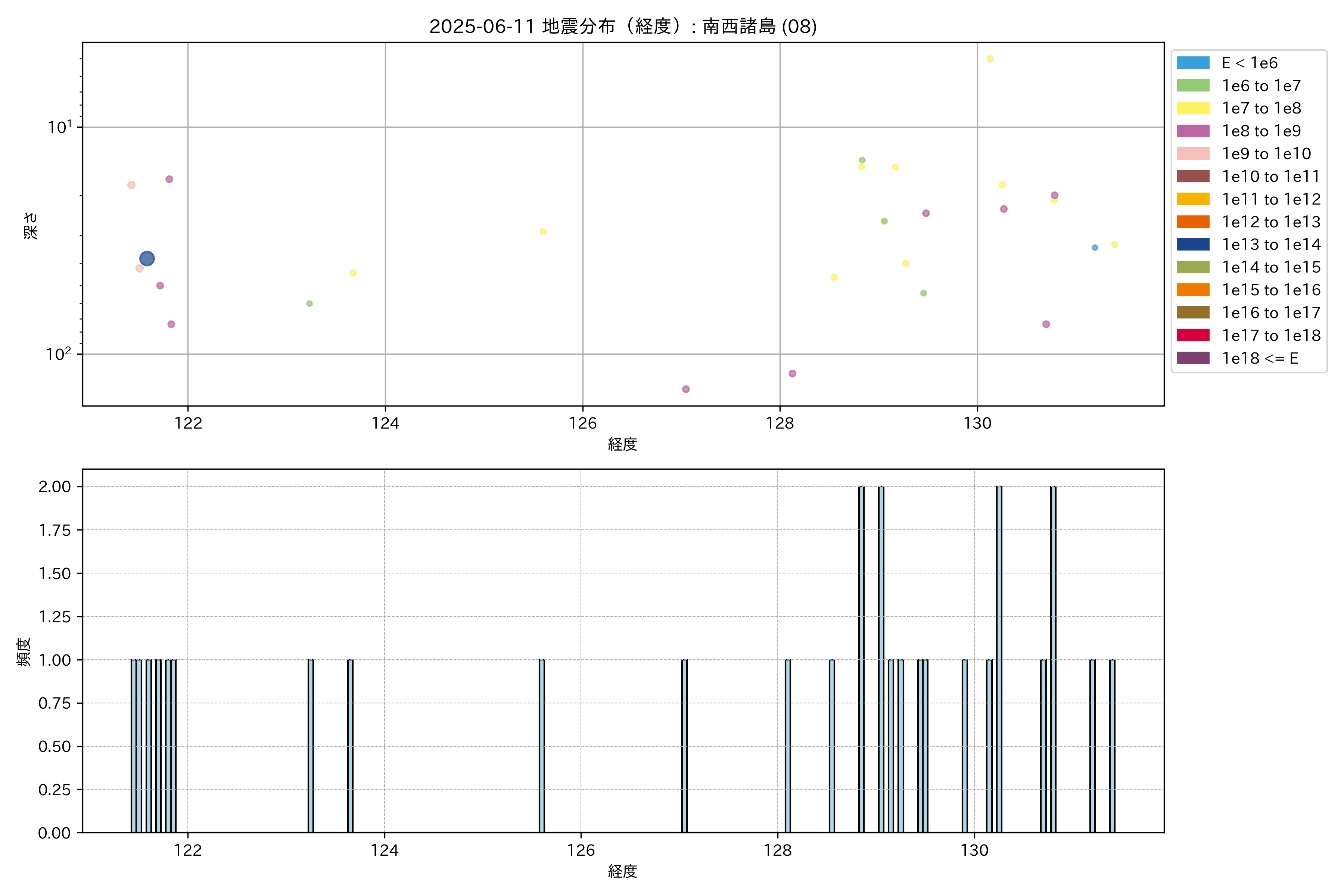
Task: Click the '1e13 to 1e14' navy legend swatch
Action: point(1192,245)
